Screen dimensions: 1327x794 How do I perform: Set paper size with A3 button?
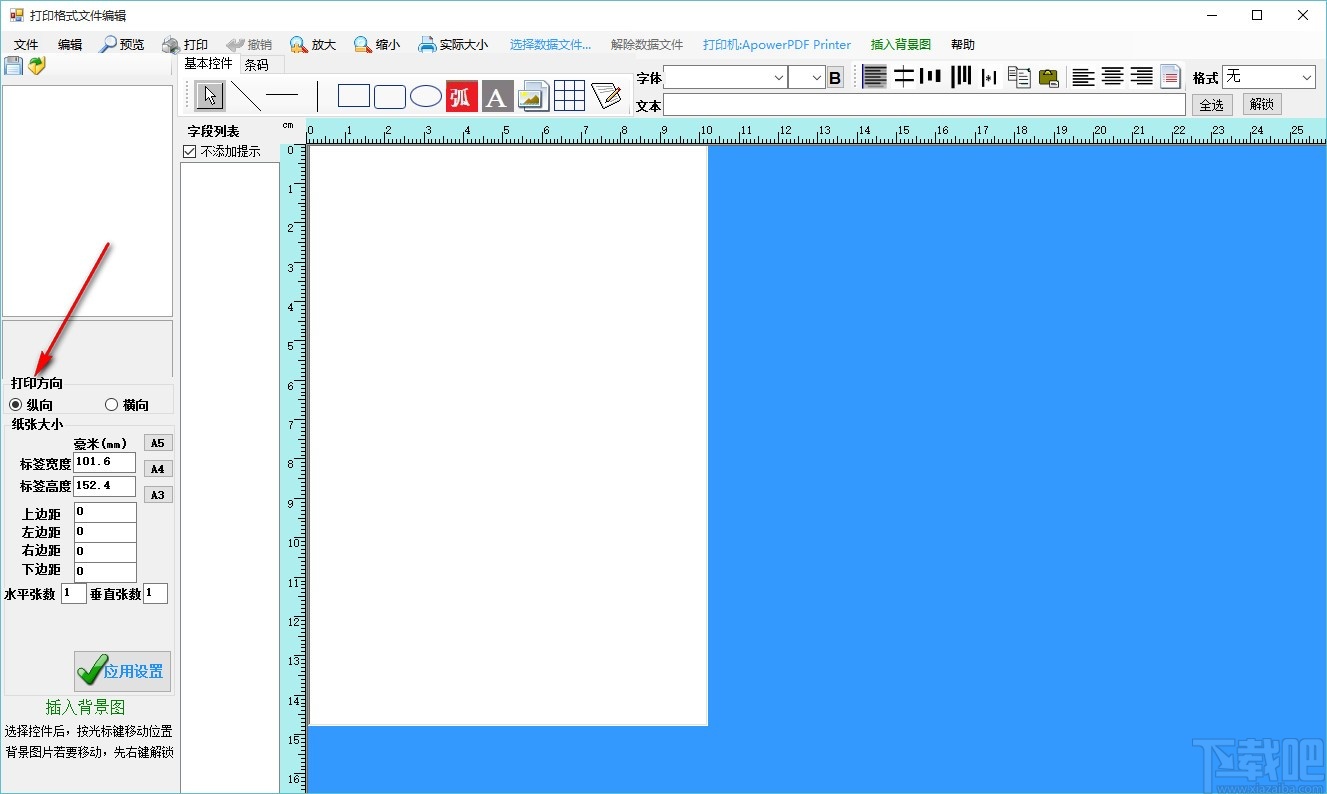pos(158,495)
